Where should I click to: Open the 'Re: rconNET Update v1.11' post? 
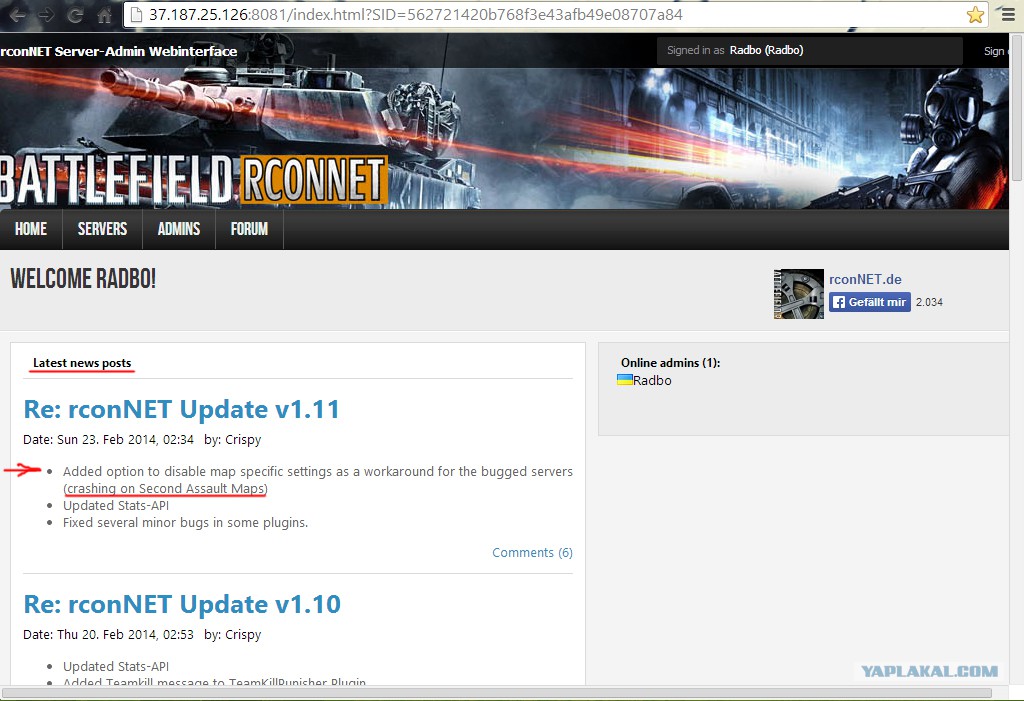point(182,410)
